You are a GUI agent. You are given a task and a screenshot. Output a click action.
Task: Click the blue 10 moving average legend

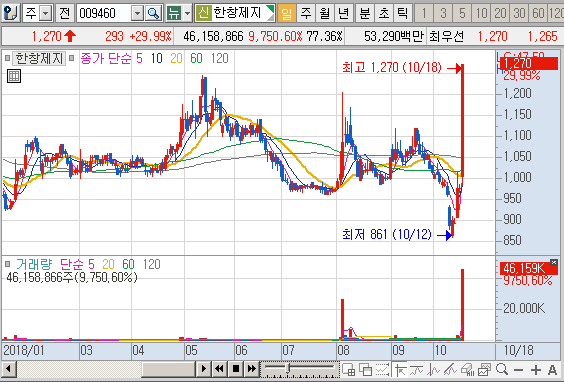click(x=157, y=58)
